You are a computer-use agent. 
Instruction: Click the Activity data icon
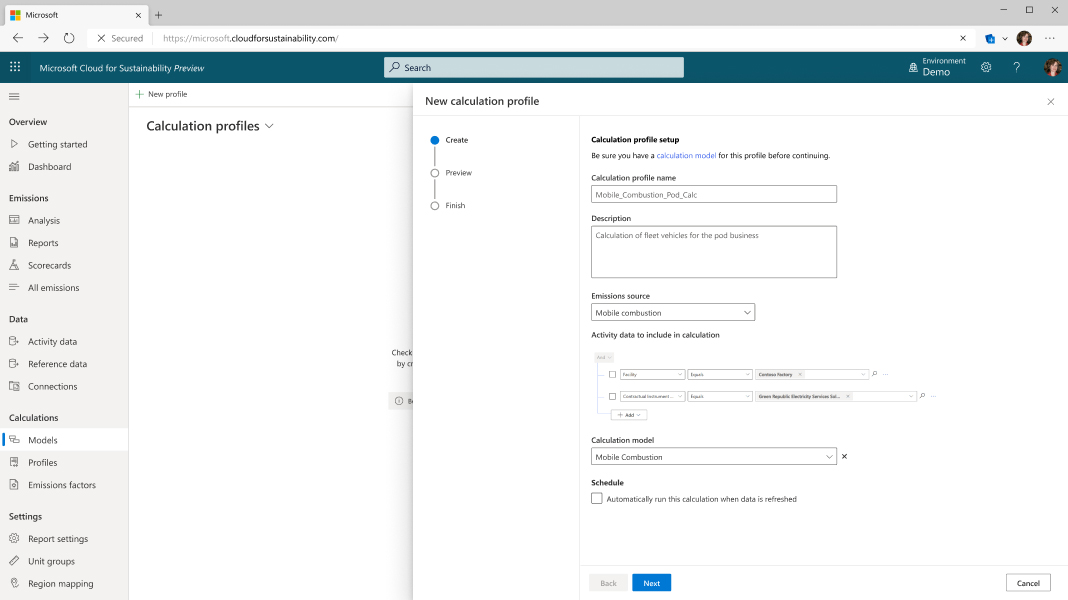[14, 341]
